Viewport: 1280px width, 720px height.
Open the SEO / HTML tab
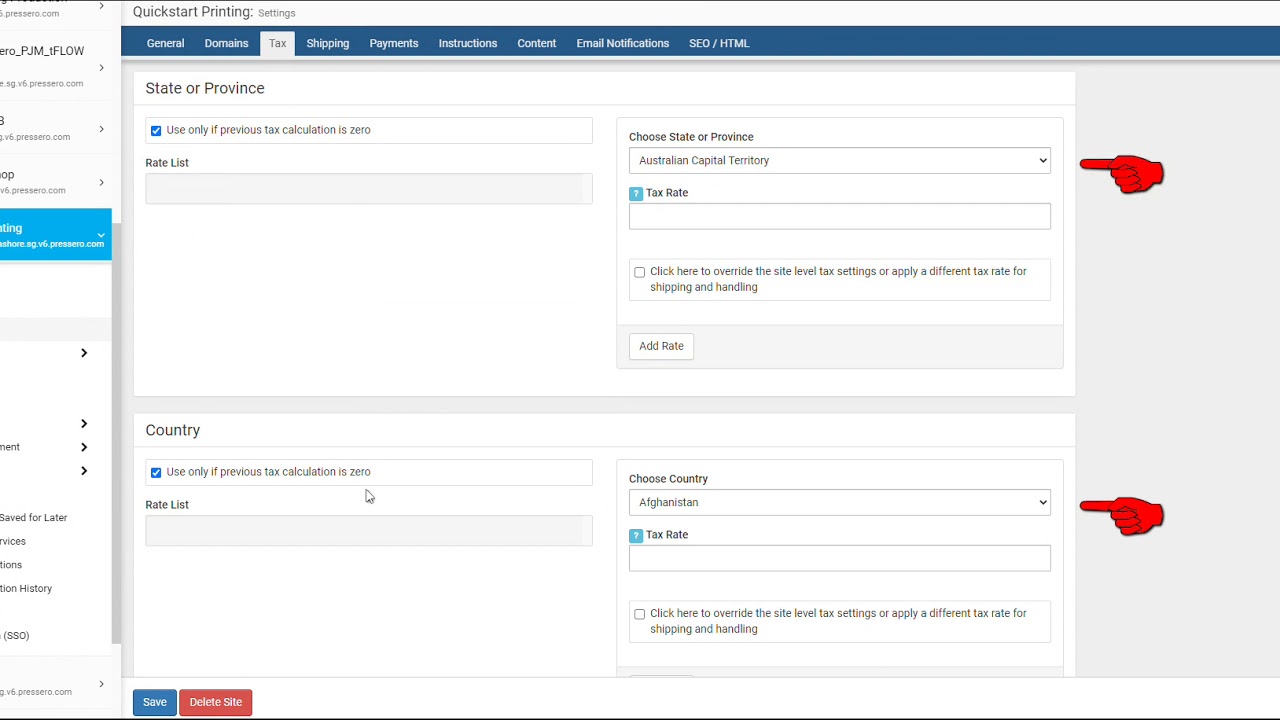(x=719, y=43)
